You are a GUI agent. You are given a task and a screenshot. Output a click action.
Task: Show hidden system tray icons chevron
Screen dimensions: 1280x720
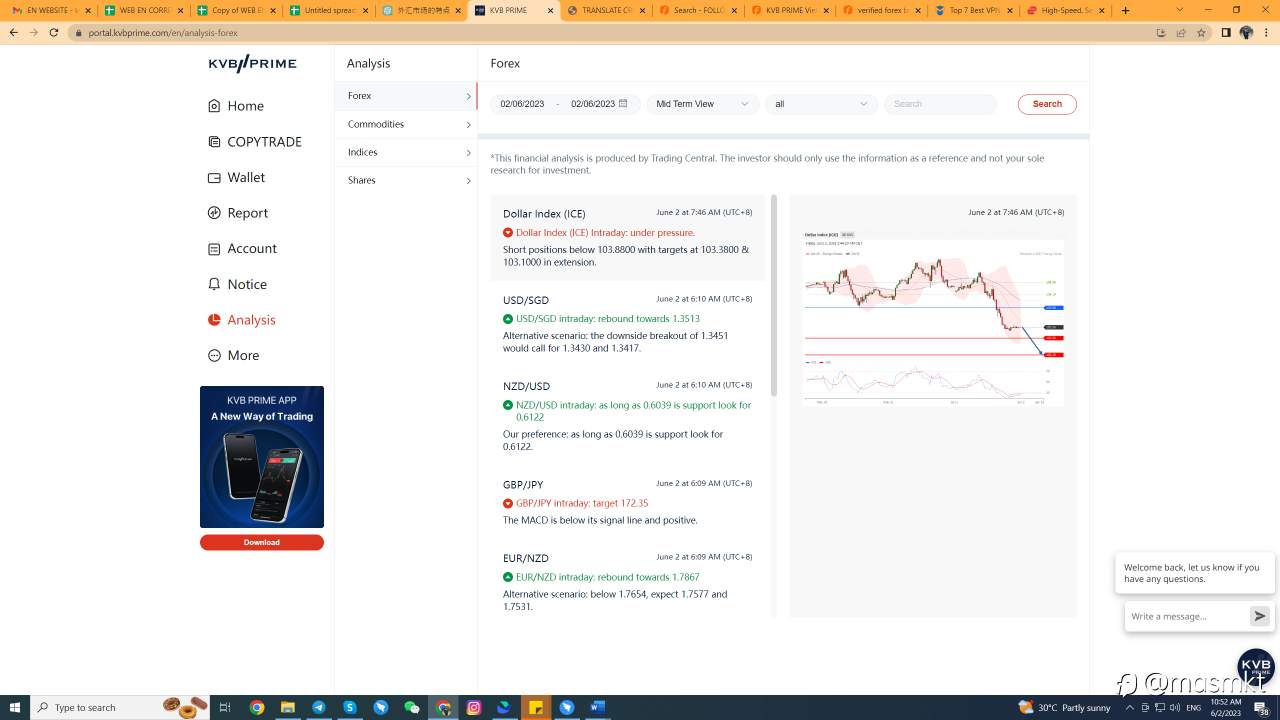(x=1130, y=707)
